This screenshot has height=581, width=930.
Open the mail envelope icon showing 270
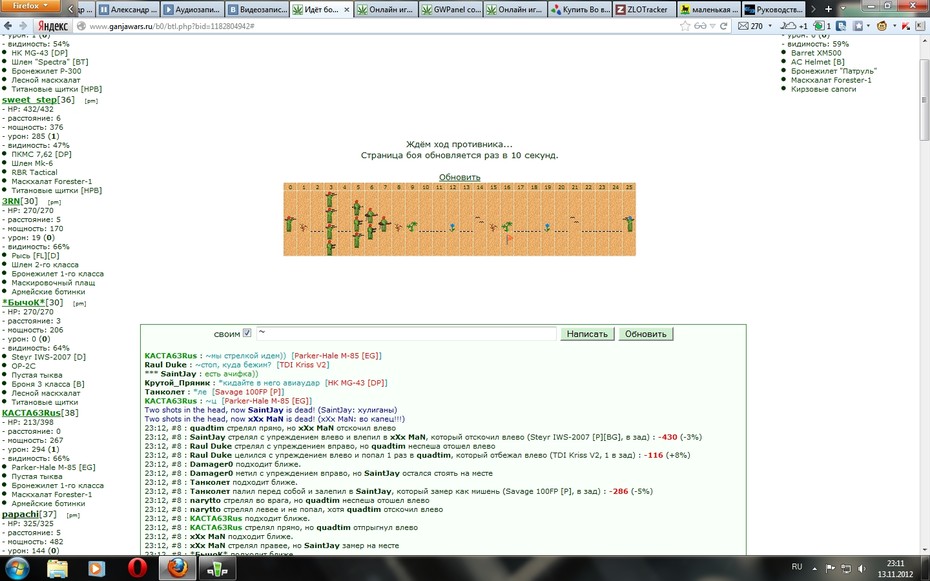point(743,26)
